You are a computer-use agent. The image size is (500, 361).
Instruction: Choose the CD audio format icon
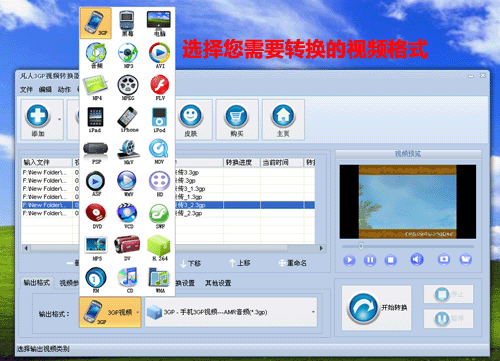[128, 280]
